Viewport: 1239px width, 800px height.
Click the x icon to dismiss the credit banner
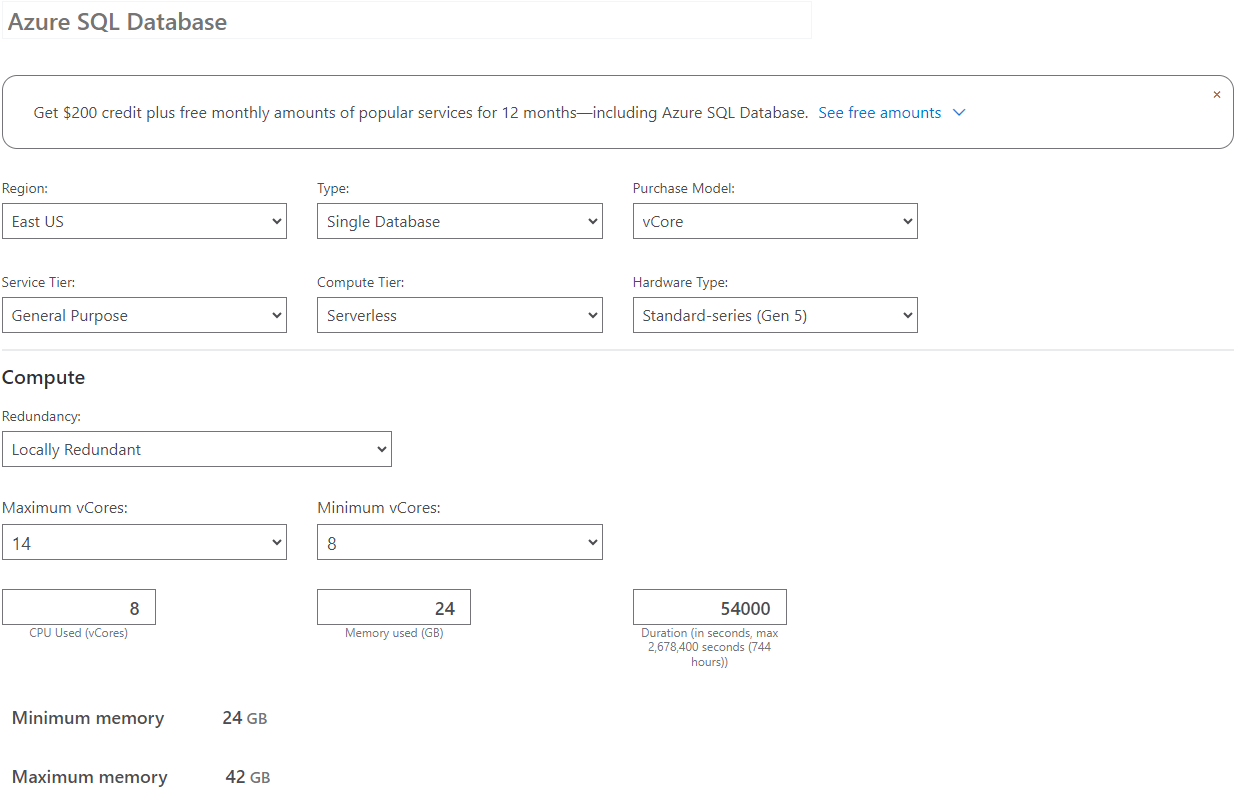(x=1216, y=94)
